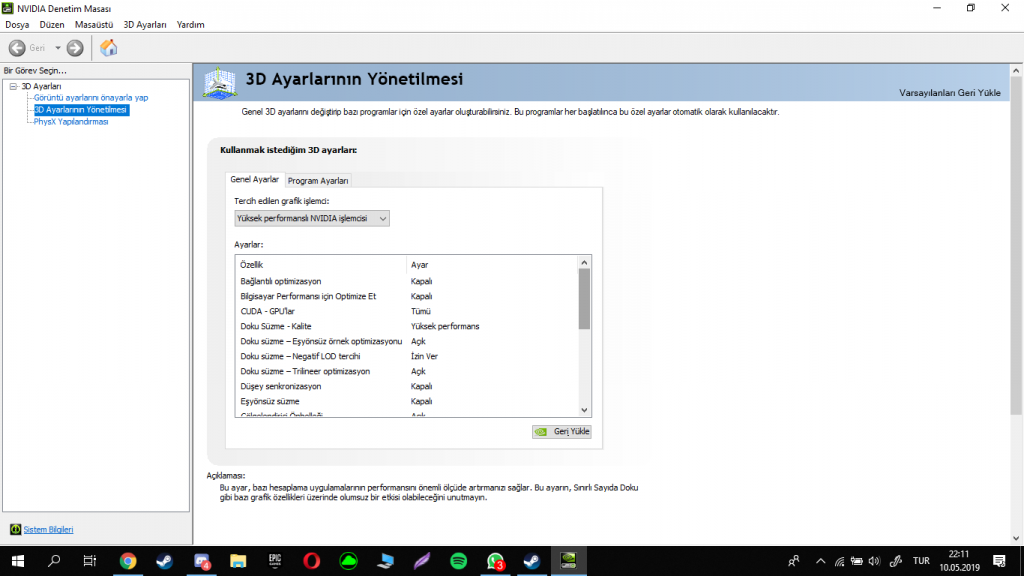This screenshot has height=576, width=1024.
Task: Click the Geri Yükle button
Action: [562, 432]
